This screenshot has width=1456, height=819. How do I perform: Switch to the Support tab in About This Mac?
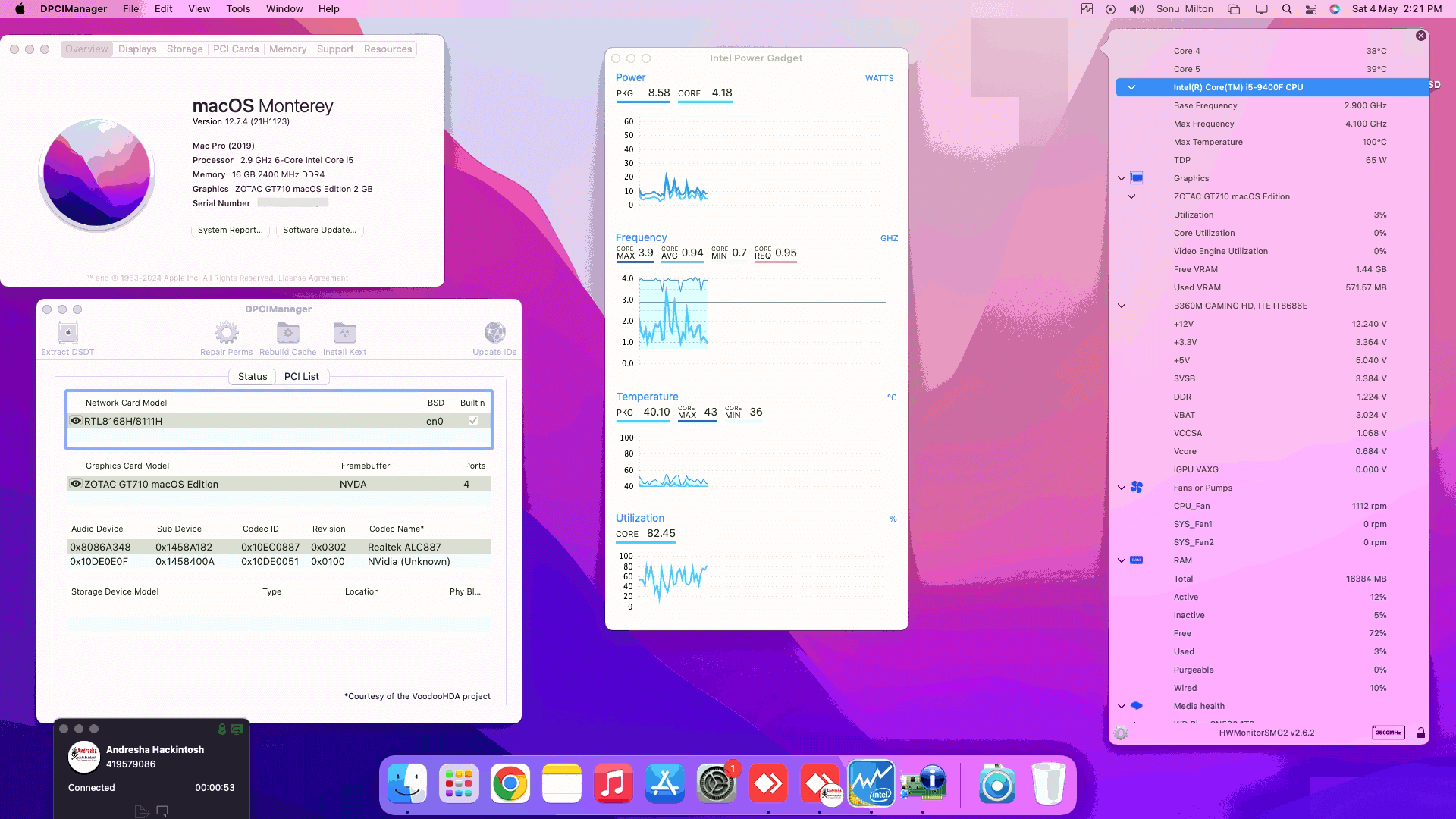[335, 49]
